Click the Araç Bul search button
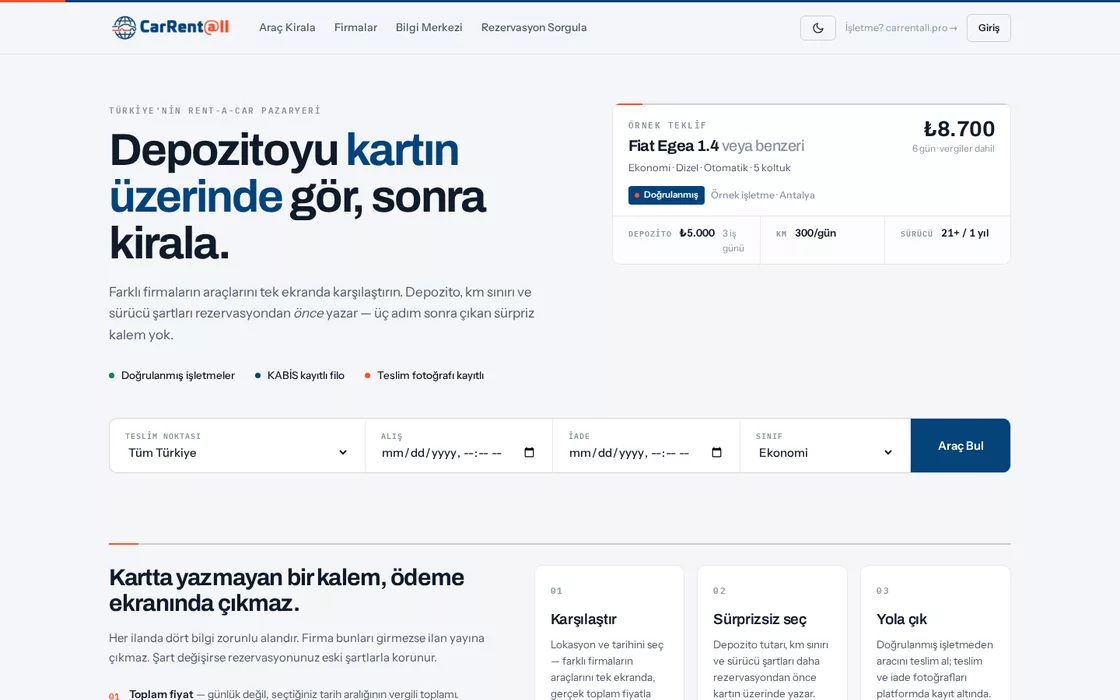This screenshot has height=700, width=1120. click(x=960, y=446)
